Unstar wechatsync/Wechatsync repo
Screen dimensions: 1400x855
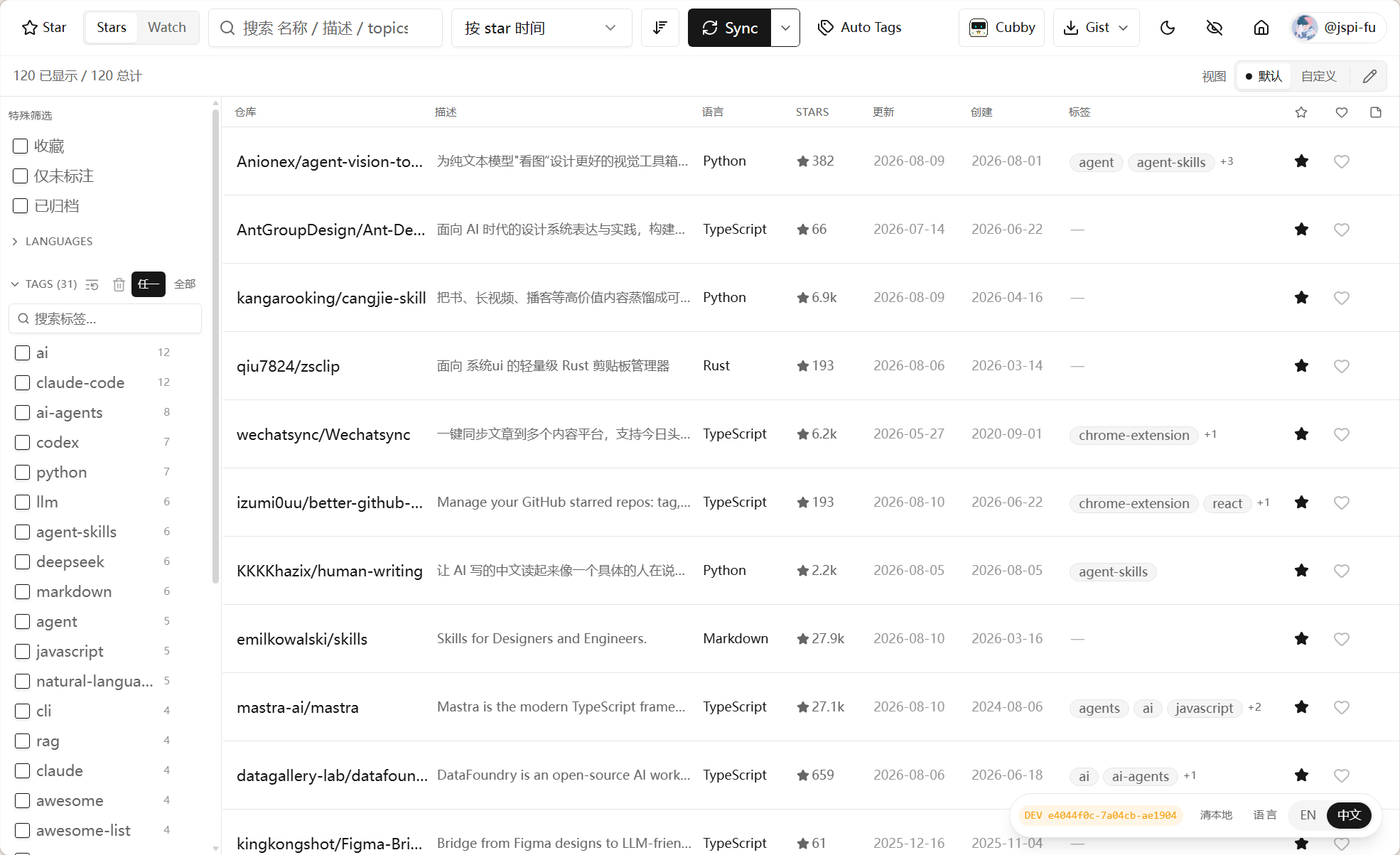(x=1301, y=434)
